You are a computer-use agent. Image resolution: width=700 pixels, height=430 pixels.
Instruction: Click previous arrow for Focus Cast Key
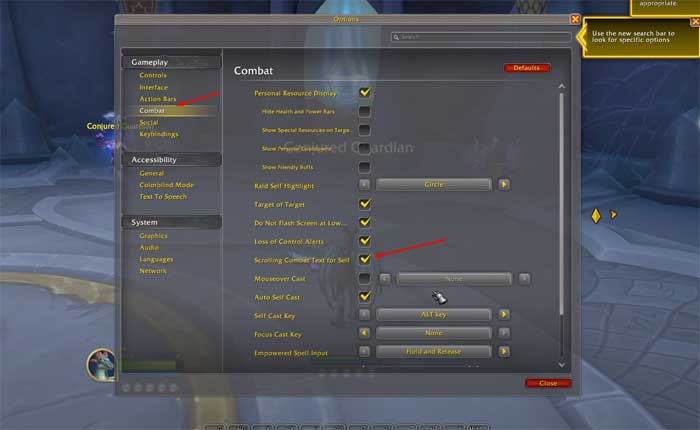pyautogui.click(x=364, y=333)
